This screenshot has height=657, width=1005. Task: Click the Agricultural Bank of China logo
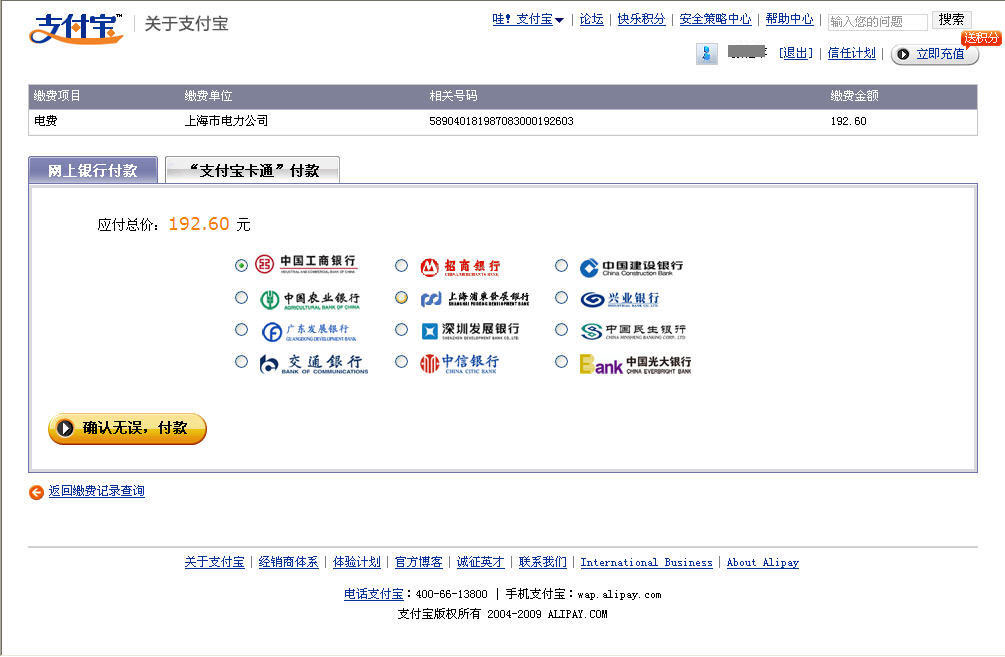pos(310,299)
